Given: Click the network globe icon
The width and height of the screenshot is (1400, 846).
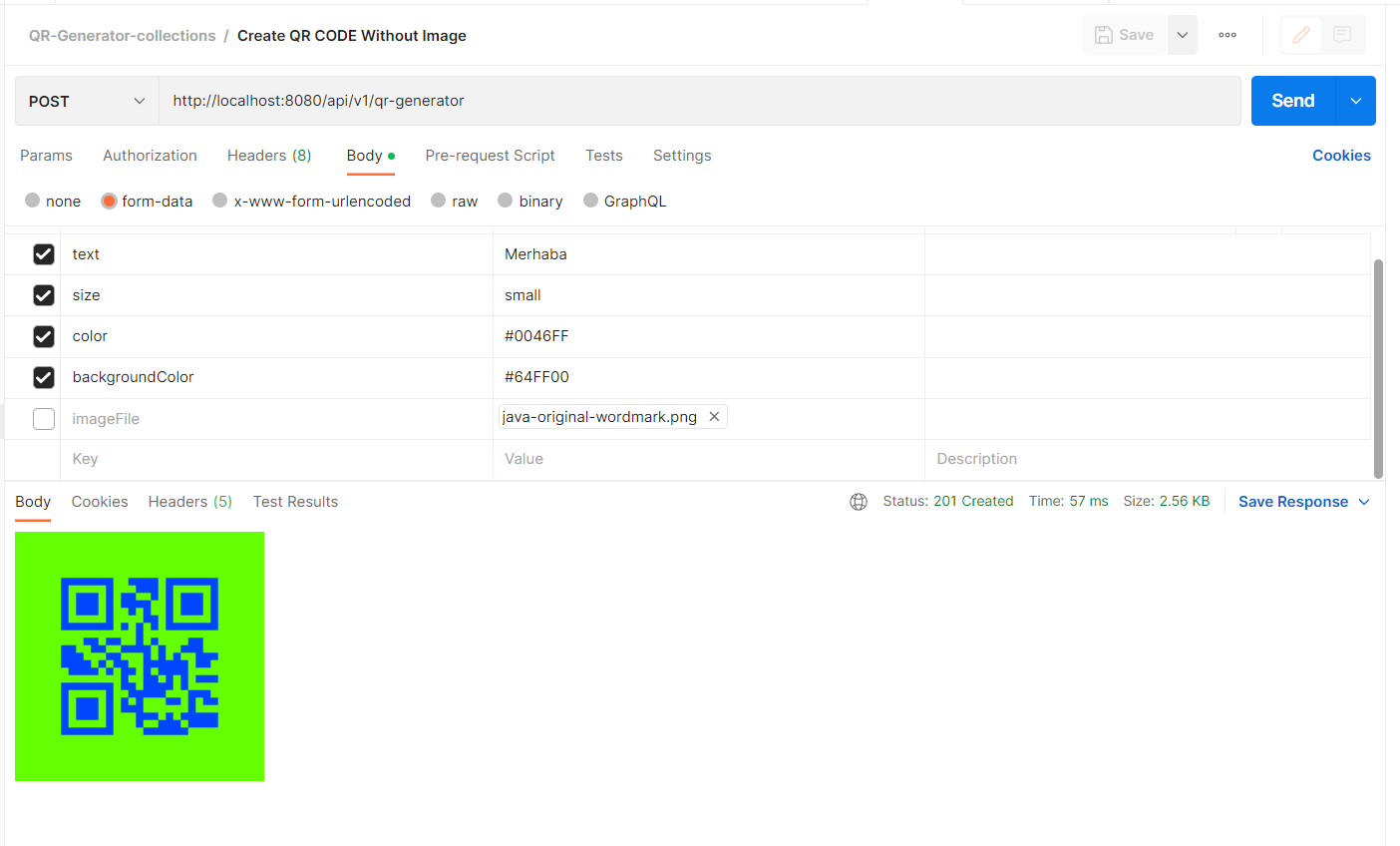Looking at the screenshot, I should point(859,502).
